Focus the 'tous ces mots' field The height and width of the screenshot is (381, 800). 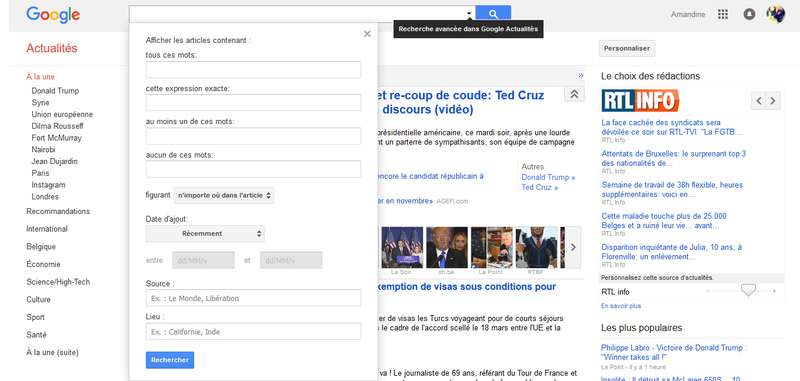(x=253, y=69)
